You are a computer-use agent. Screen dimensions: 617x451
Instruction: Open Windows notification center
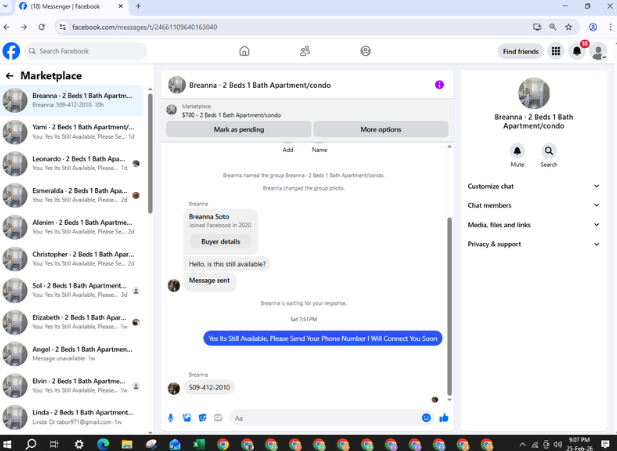(x=605, y=444)
